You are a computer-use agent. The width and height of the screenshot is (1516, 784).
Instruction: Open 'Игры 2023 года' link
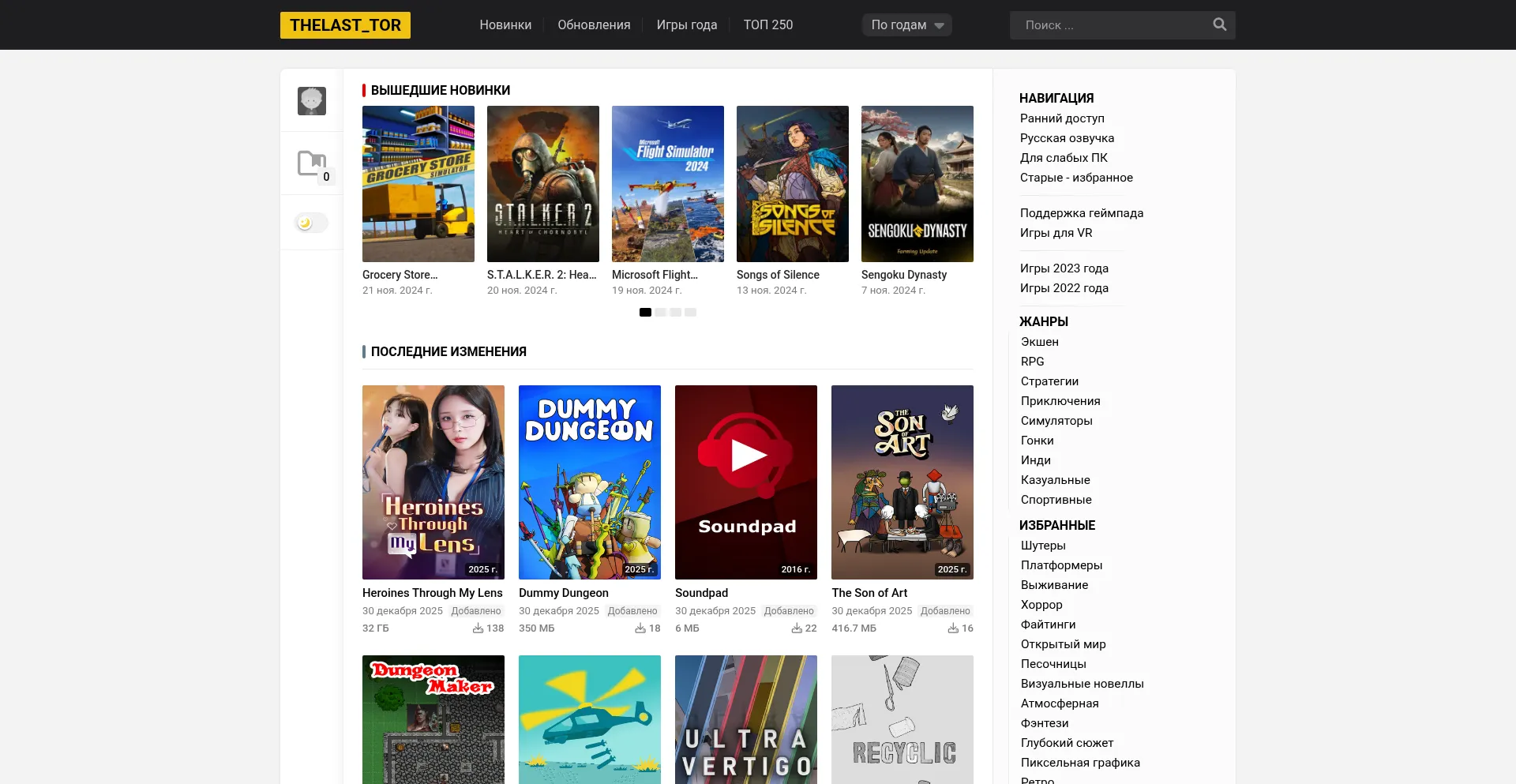[x=1064, y=268]
